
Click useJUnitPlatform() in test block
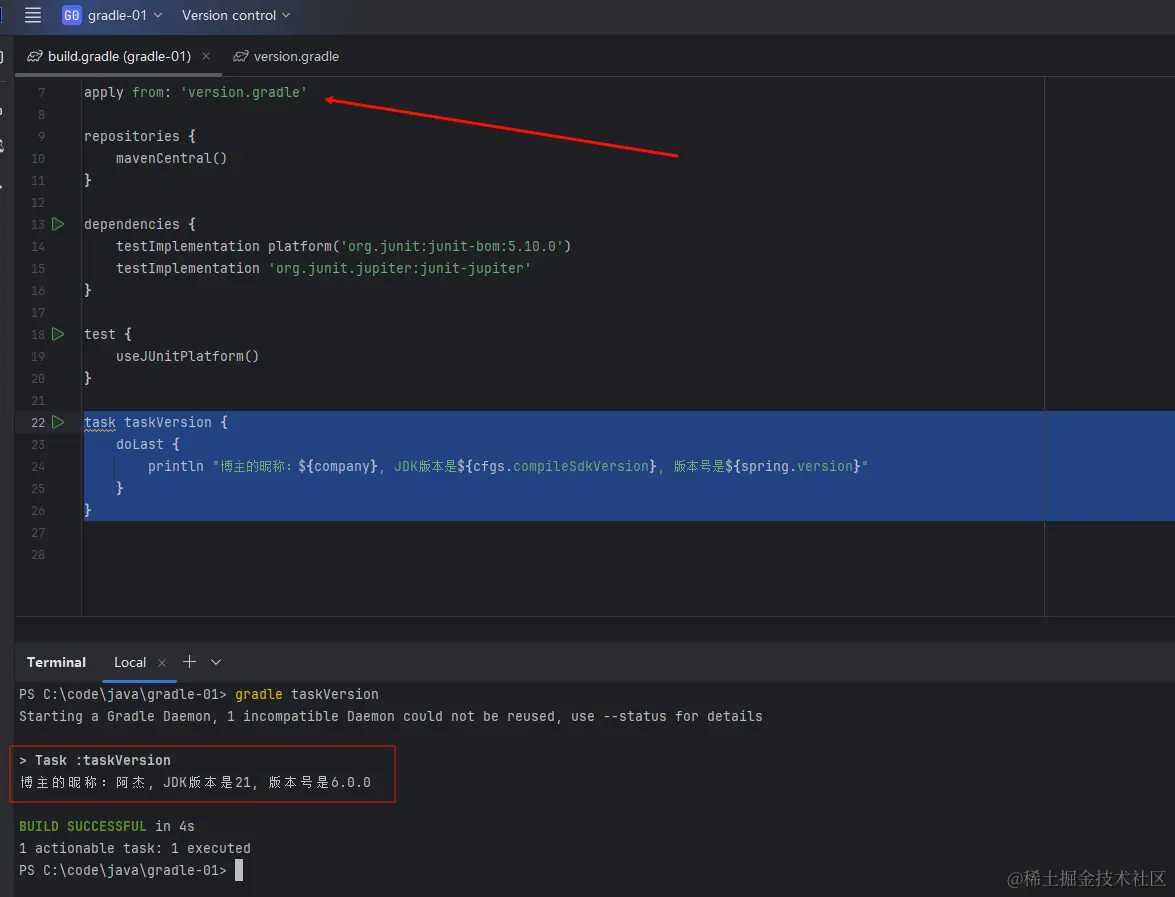pyautogui.click(x=187, y=356)
